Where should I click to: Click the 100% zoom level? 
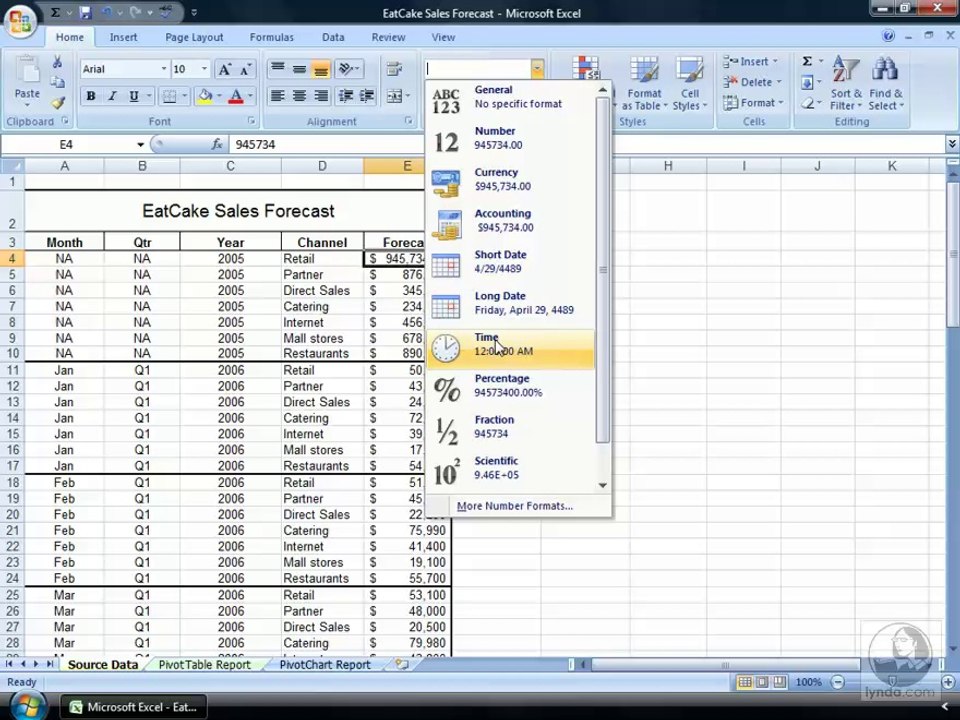pos(808,682)
